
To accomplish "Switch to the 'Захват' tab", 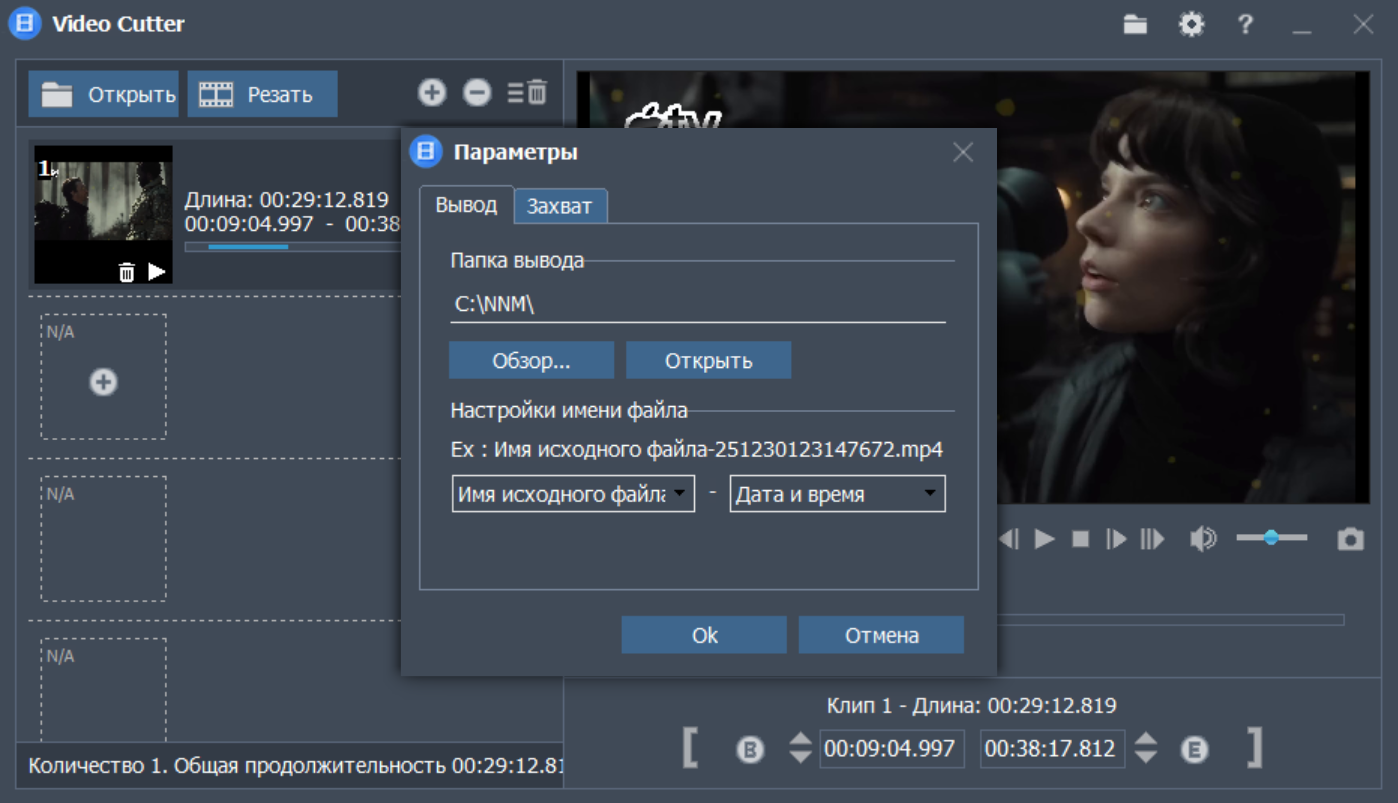I will [559, 206].
